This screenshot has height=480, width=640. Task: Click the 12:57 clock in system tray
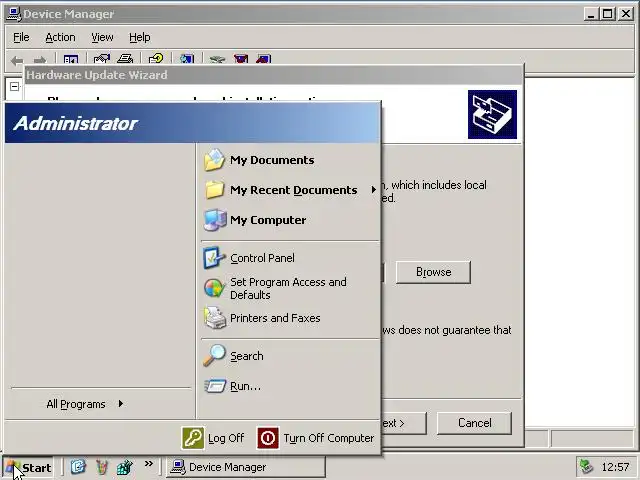click(615, 467)
